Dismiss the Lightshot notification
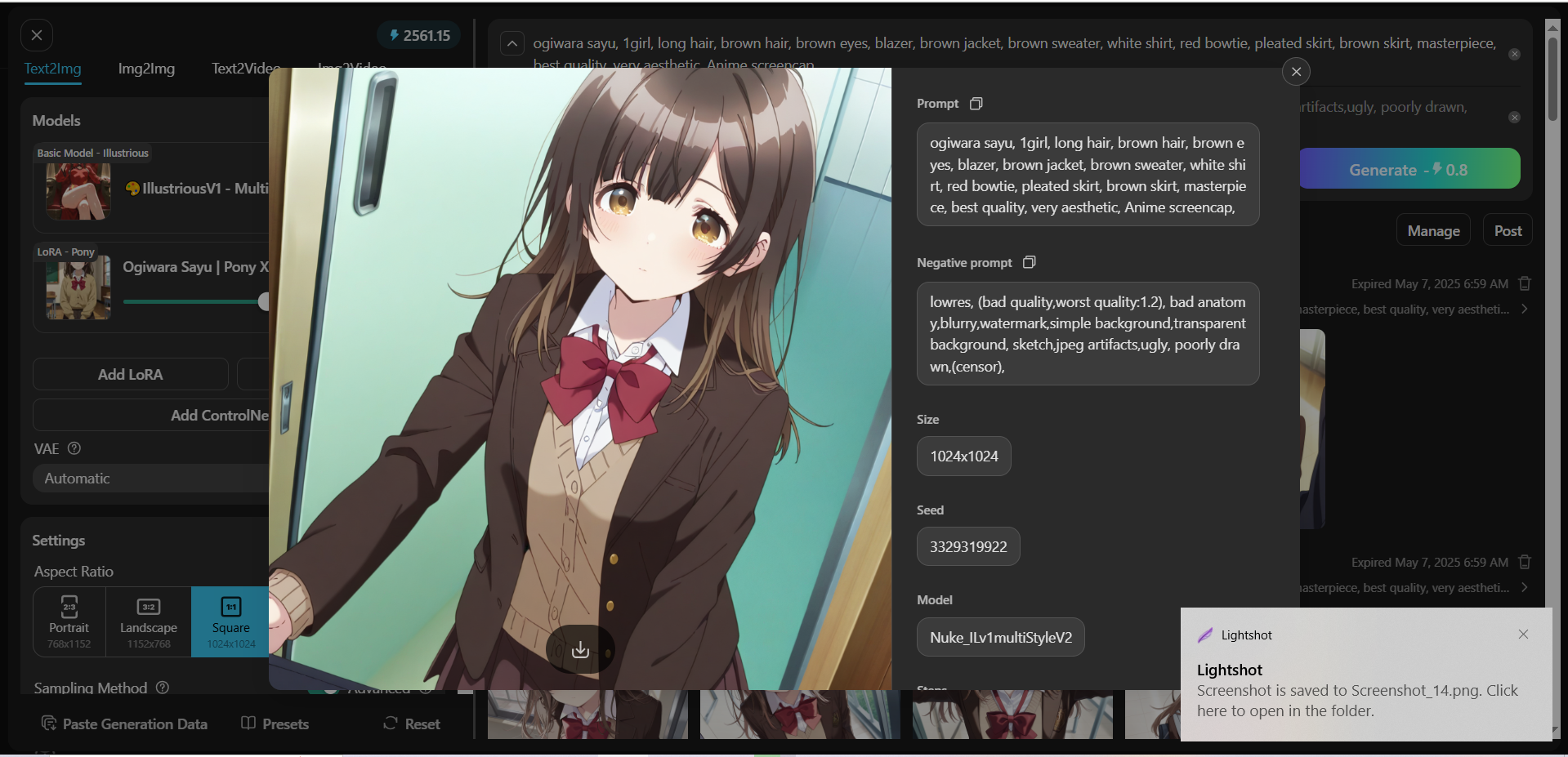 (1523, 635)
